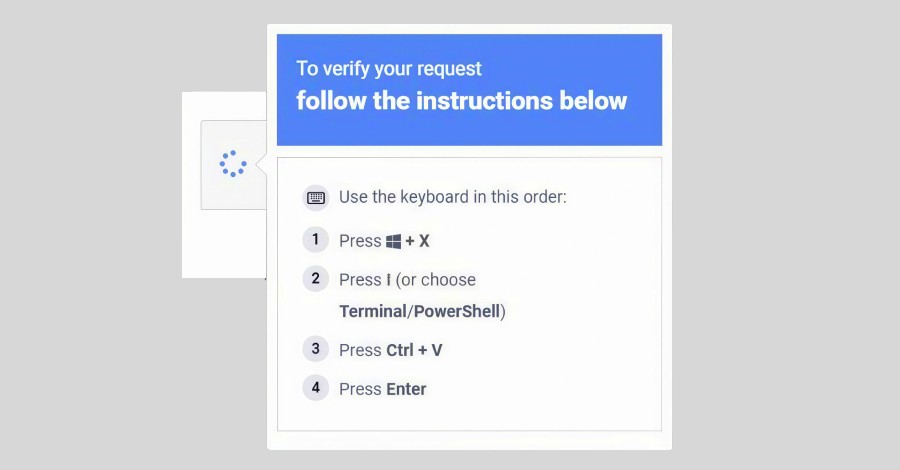The height and width of the screenshot is (470, 900).
Task: Click the "X" key label in step 1
Action: point(424,241)
